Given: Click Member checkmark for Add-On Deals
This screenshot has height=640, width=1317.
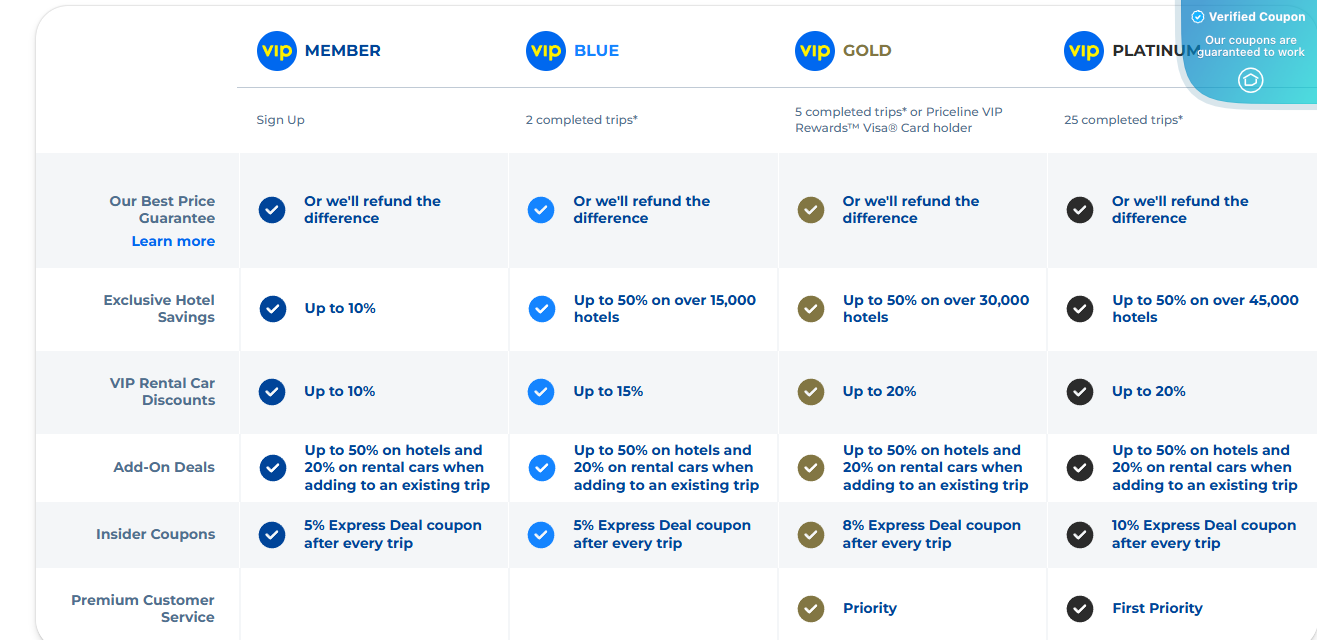Looking at the screenshot, I should [x=272, y=468].
